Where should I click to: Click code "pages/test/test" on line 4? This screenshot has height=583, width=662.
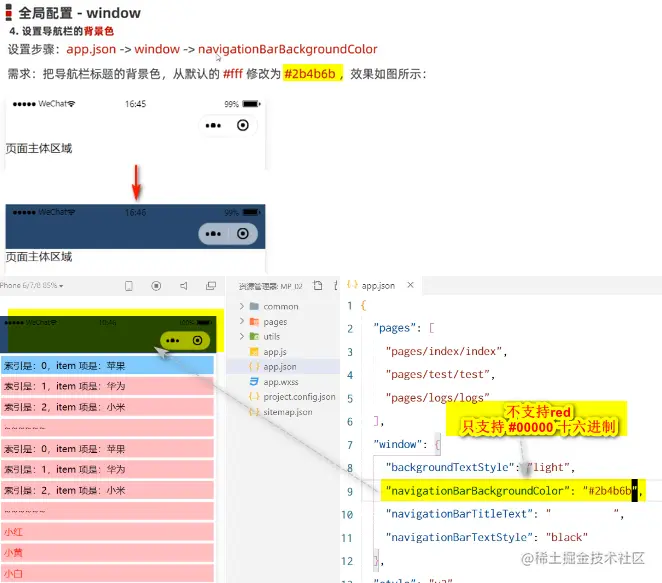coord(438,374)
